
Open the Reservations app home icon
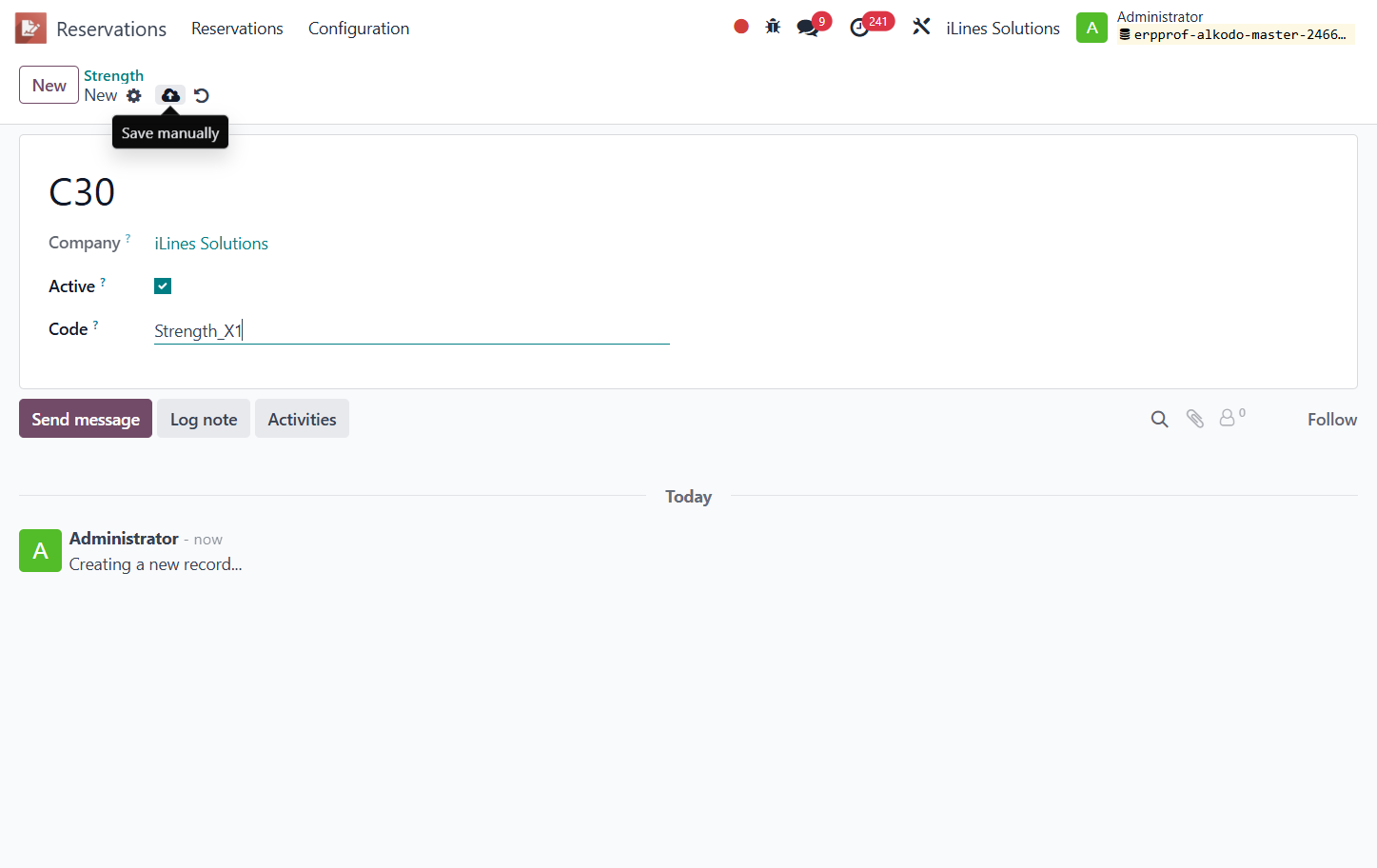pos(30,29)
